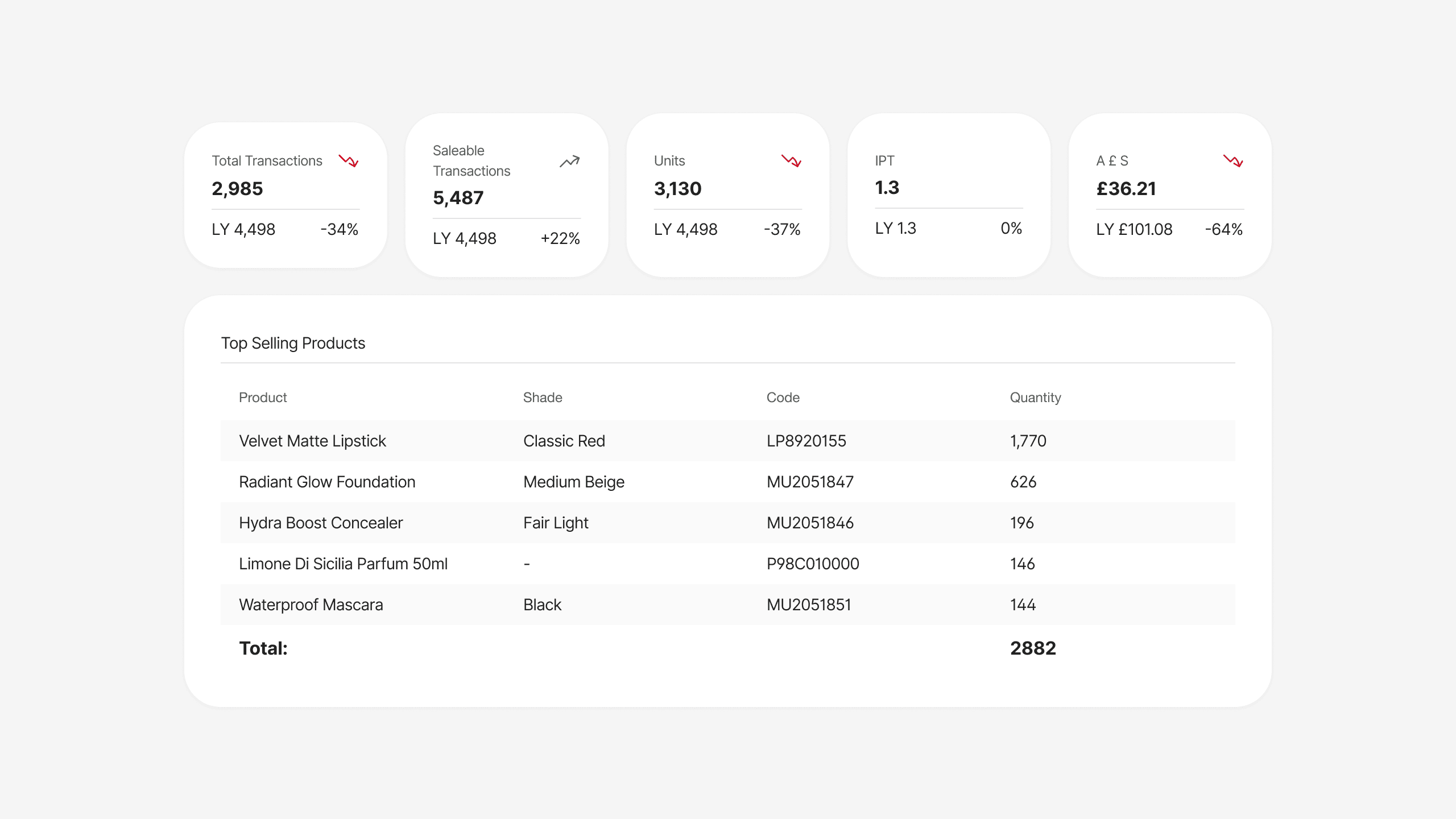Select the Waterproof Mascara row
This screenshot has height=819, width=1456.
point(311,605)
